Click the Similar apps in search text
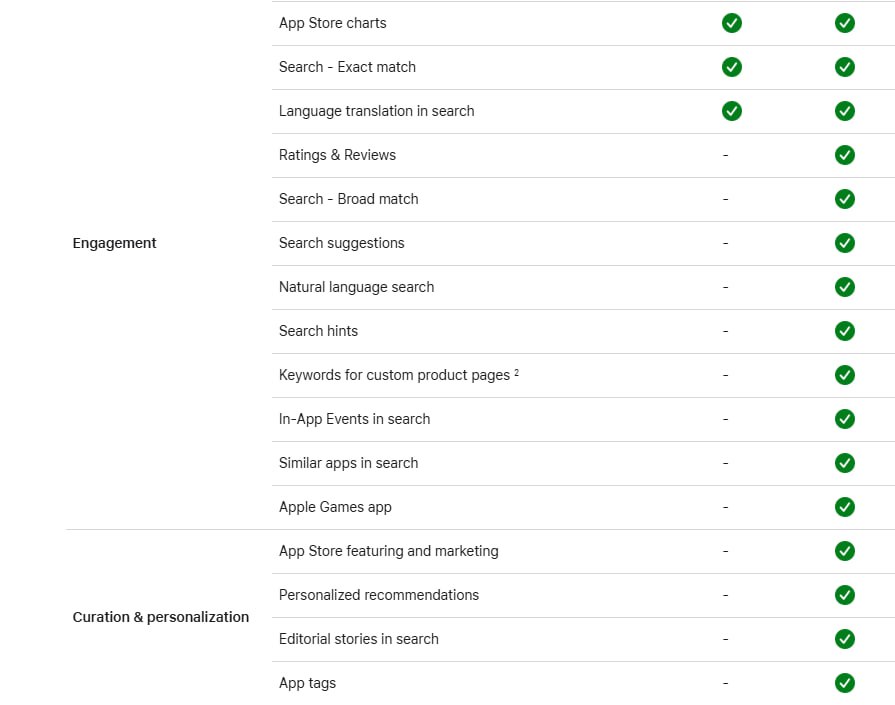Screen dimensions: 895x705 [348, 463]
